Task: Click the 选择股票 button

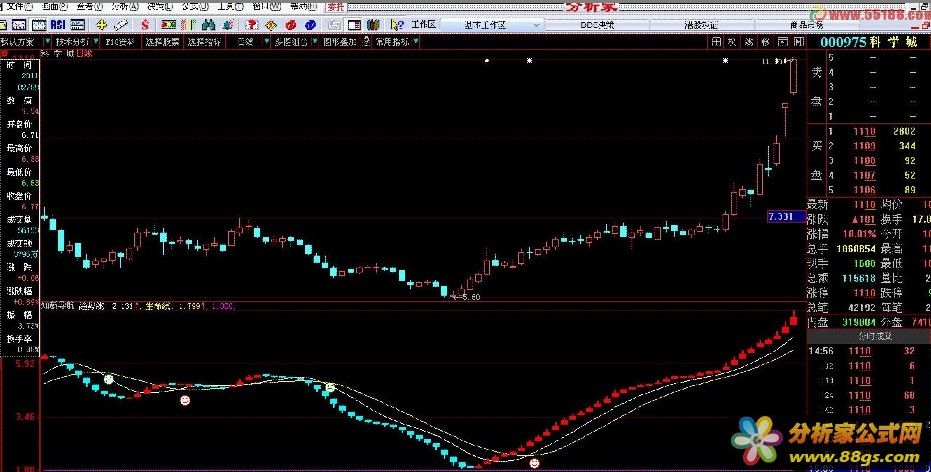Action: pos(162,42)
